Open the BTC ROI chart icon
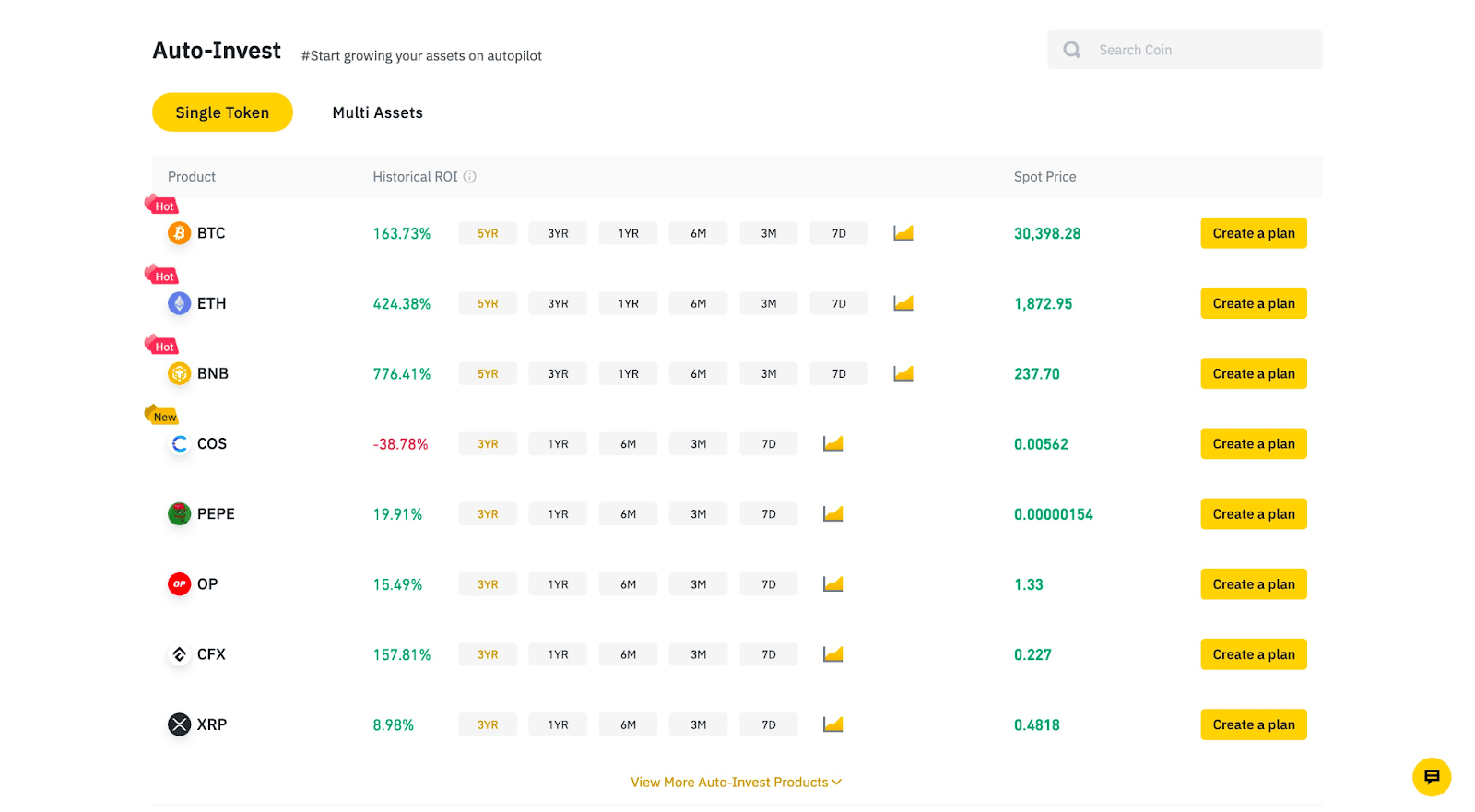Viewport: 1475px width, 812px height. [x=903, y=233]
